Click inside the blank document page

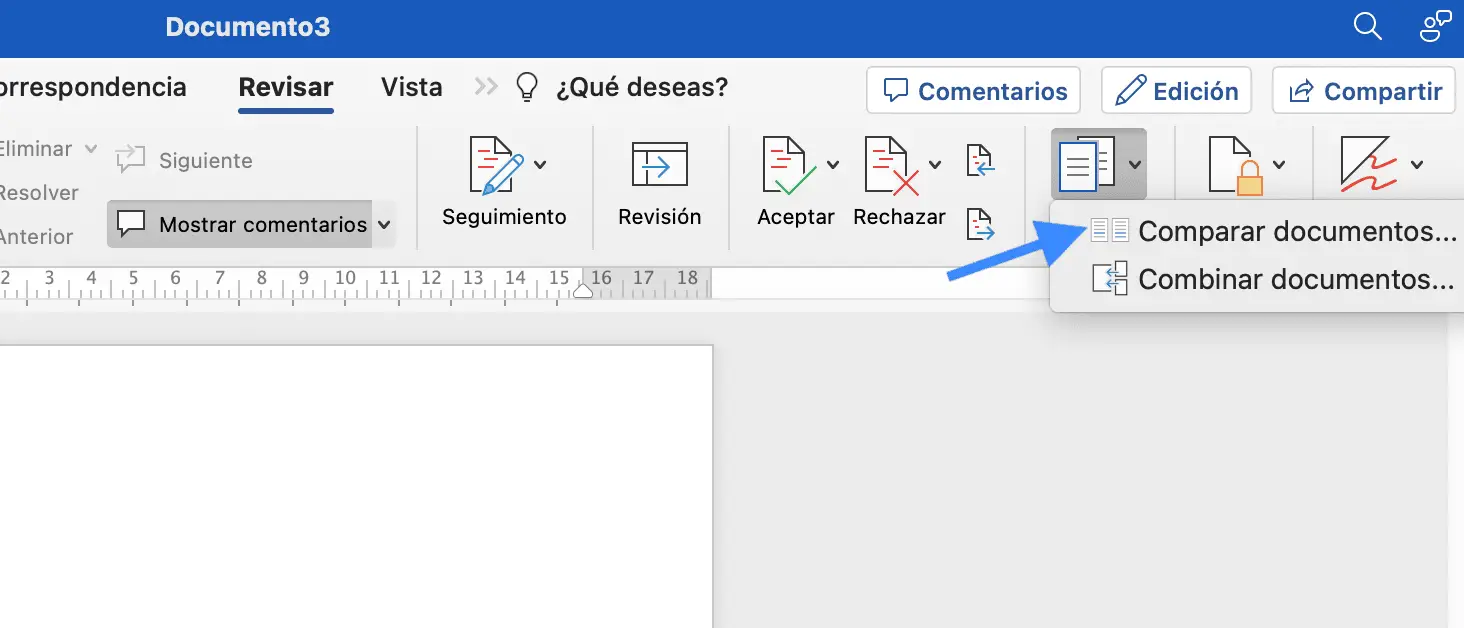[355, 487]
